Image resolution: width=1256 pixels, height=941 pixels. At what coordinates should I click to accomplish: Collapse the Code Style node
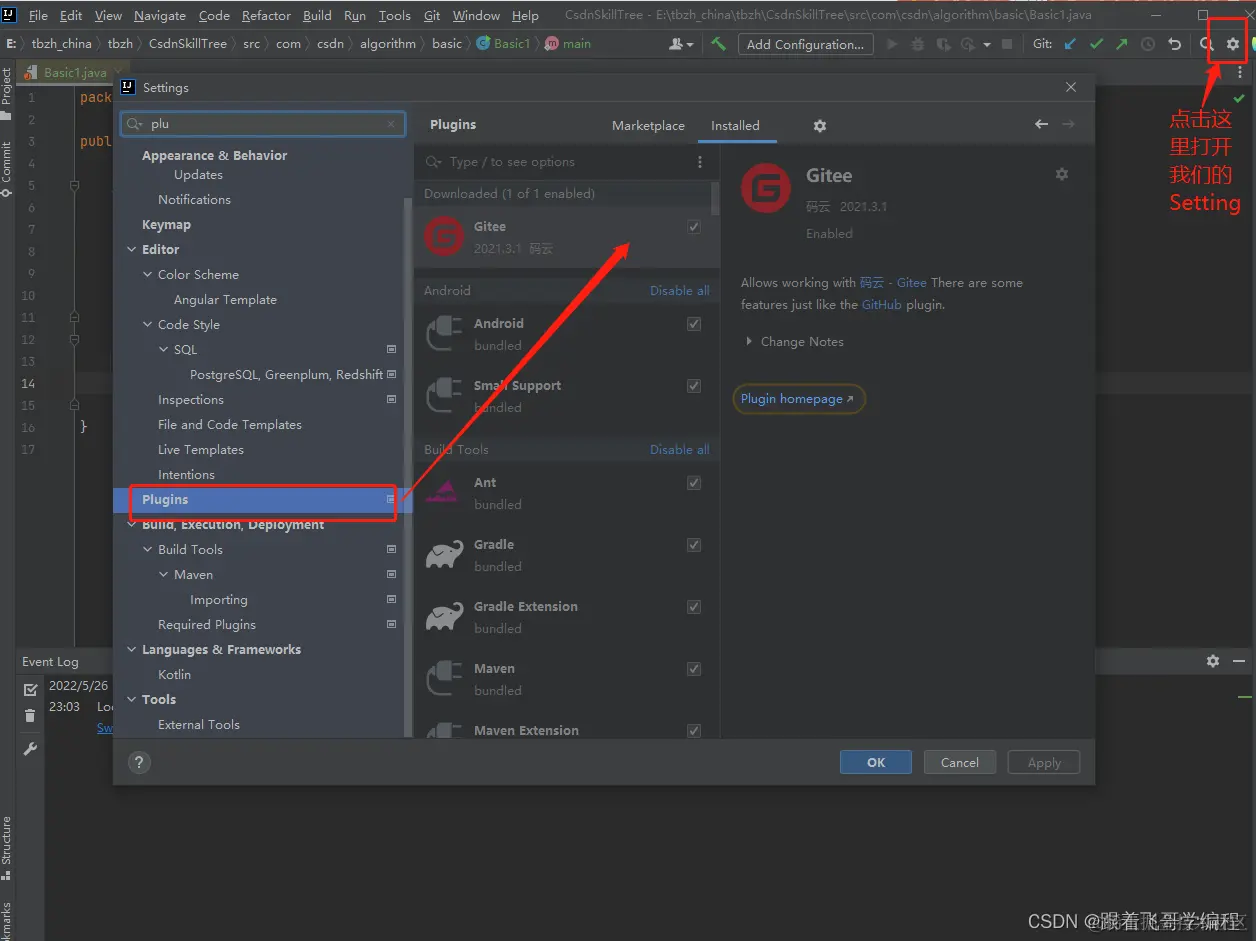(148, 325)
